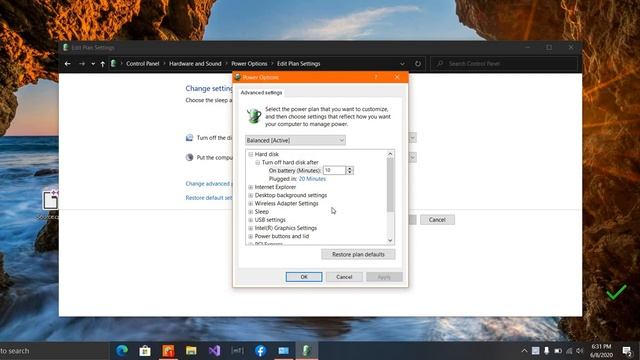Click Edit Plan Settings breadcrumb

pyautogui.click(x=298, y=64)
